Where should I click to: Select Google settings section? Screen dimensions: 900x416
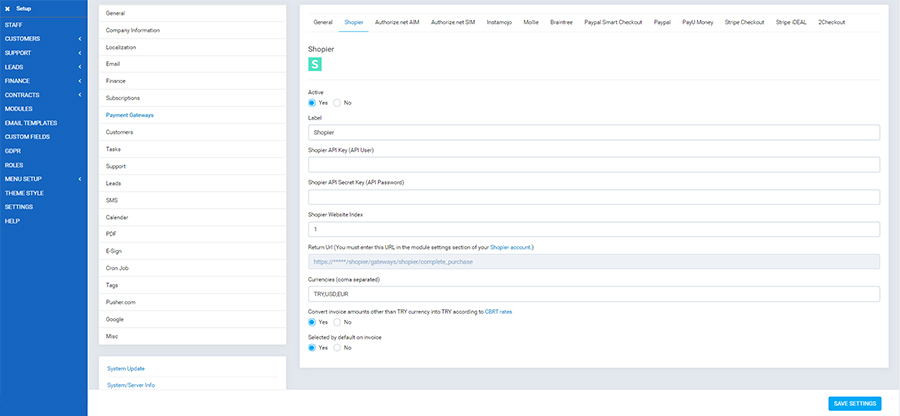pos(192,319)
